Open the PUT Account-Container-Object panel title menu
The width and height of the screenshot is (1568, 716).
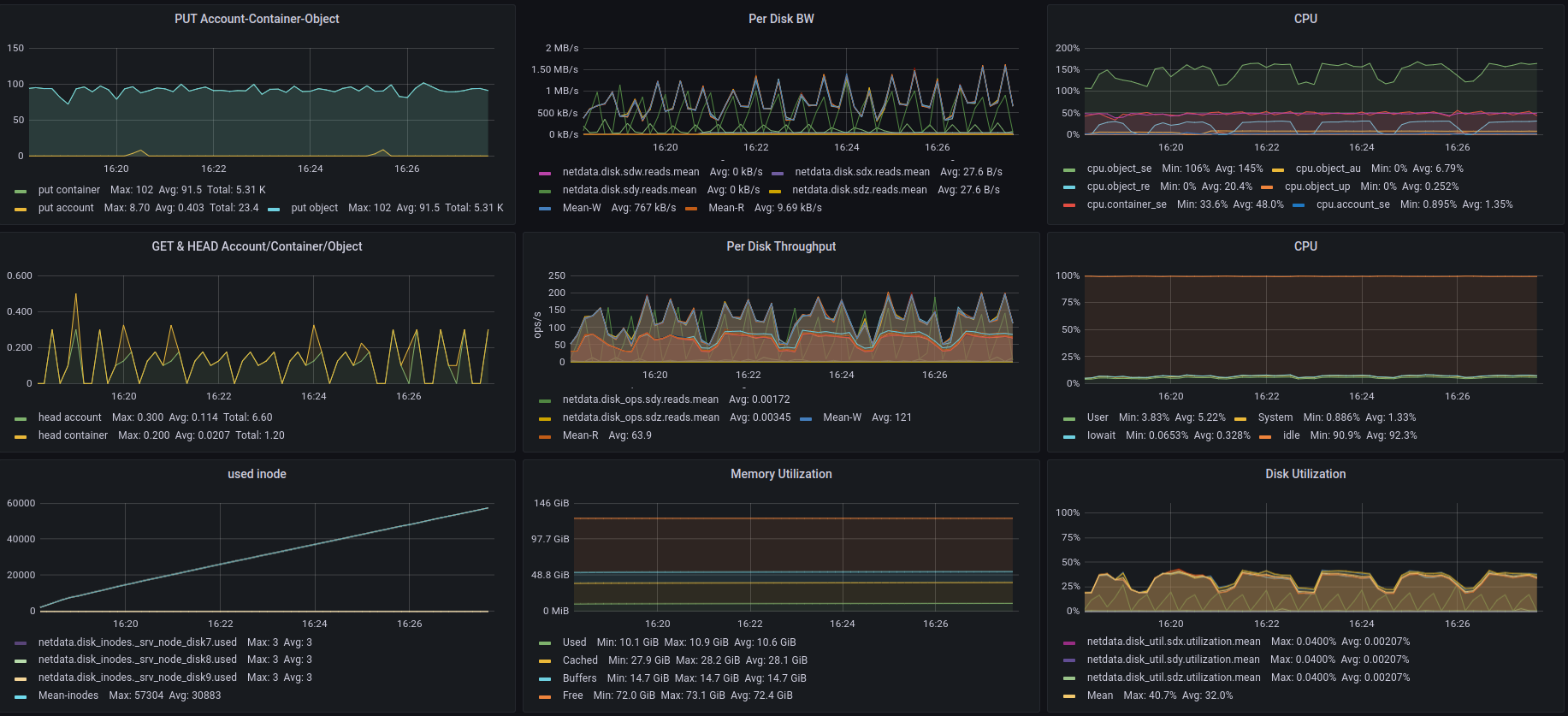(257, 19)
